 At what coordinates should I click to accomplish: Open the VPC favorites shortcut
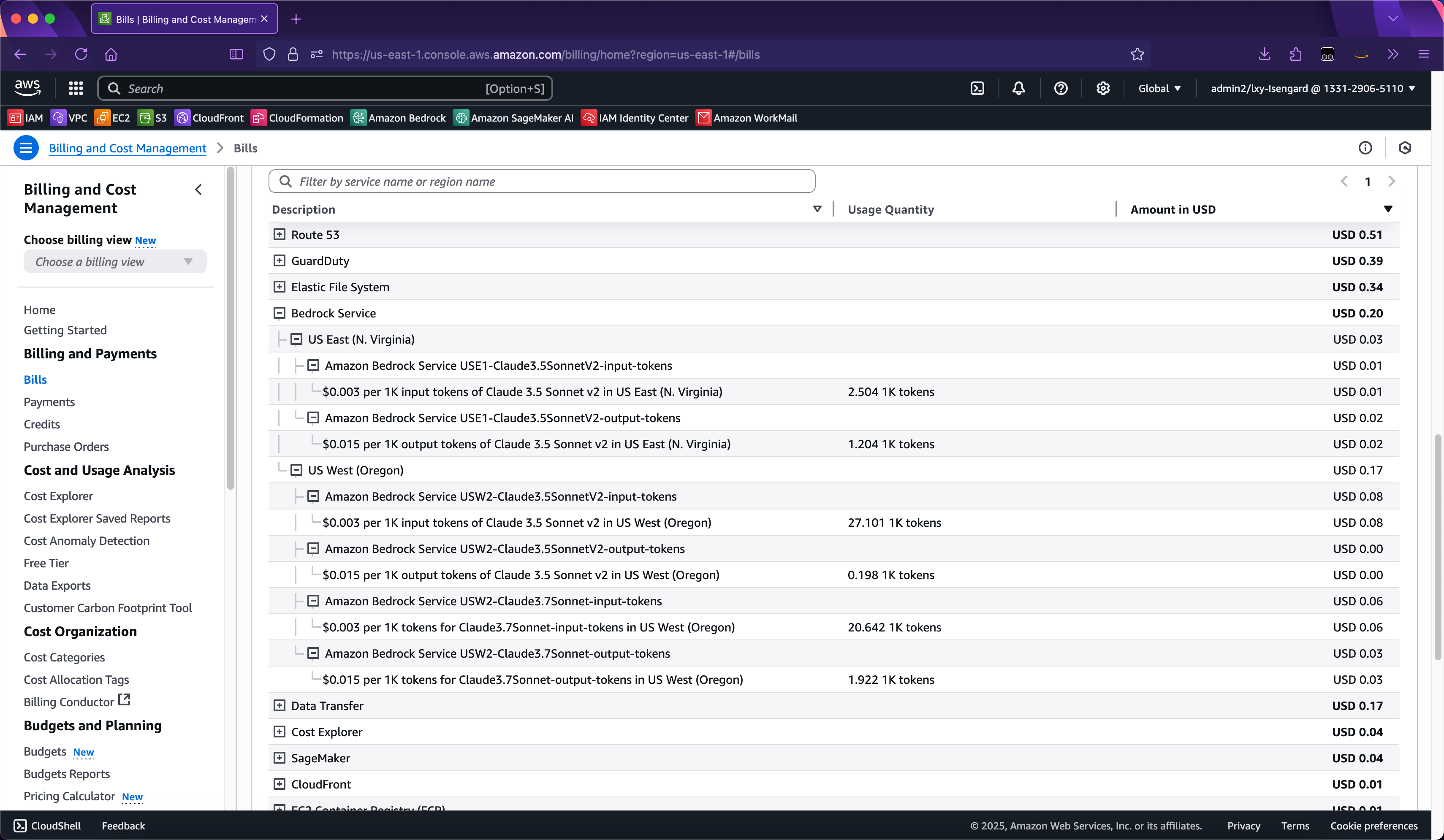pyautogui.click(x=69, y=118)
